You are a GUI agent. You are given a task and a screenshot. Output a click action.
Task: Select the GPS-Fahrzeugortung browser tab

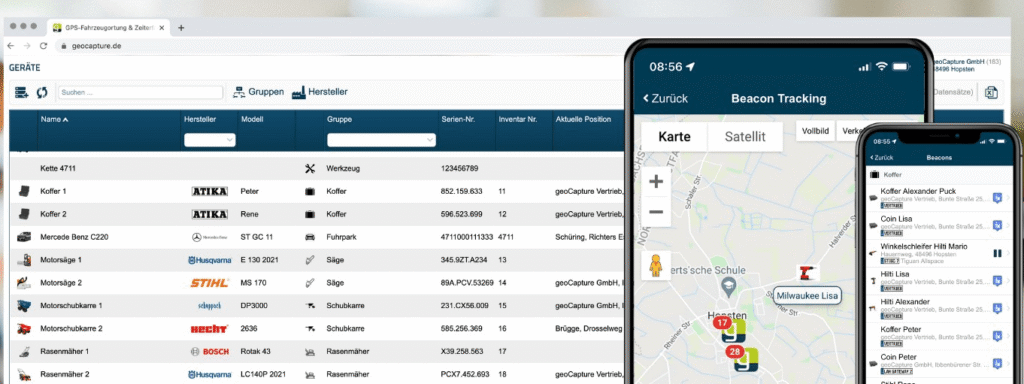click(108, 27)
